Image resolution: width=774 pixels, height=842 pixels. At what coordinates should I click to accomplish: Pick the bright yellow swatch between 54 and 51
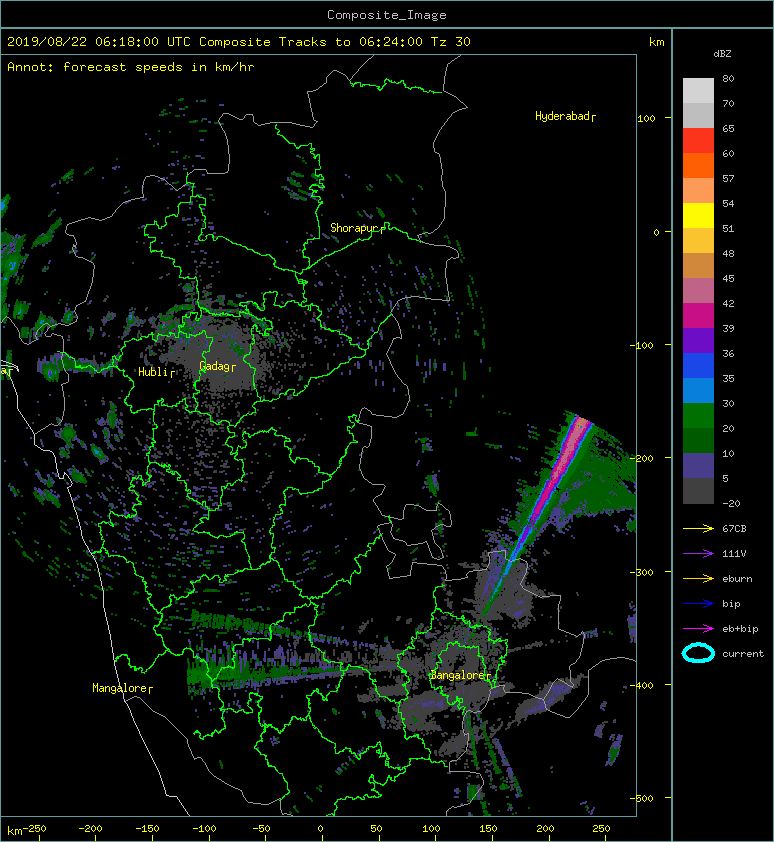pos(698,215)
